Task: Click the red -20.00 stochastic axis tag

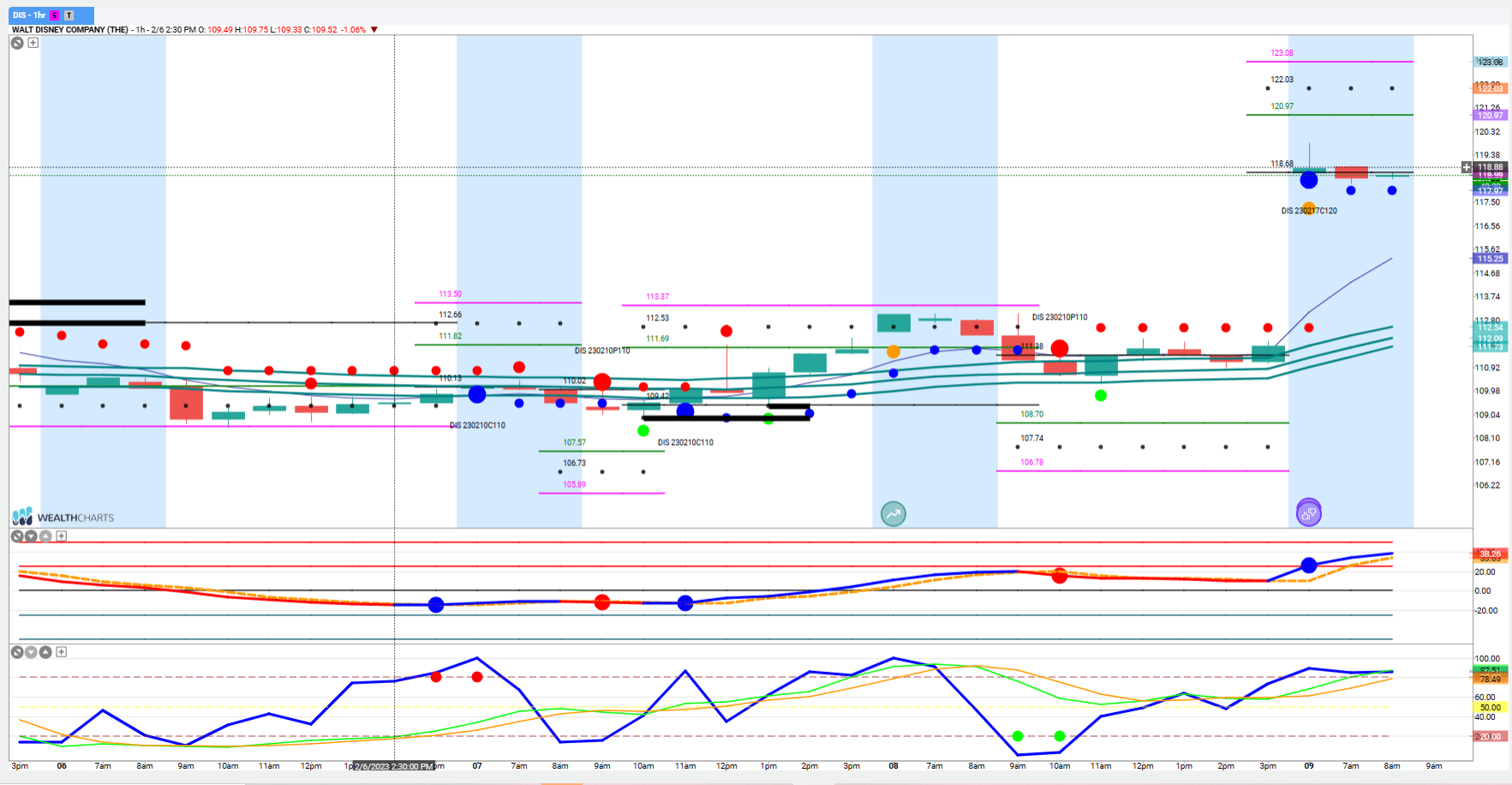Action: pos(1490,737)
